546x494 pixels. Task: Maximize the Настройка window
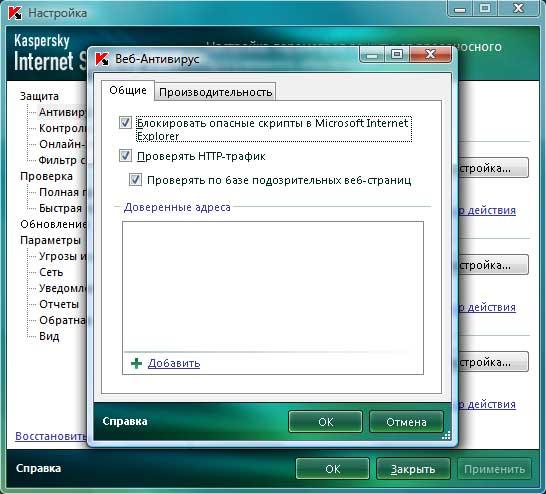[x=485, y=9]
